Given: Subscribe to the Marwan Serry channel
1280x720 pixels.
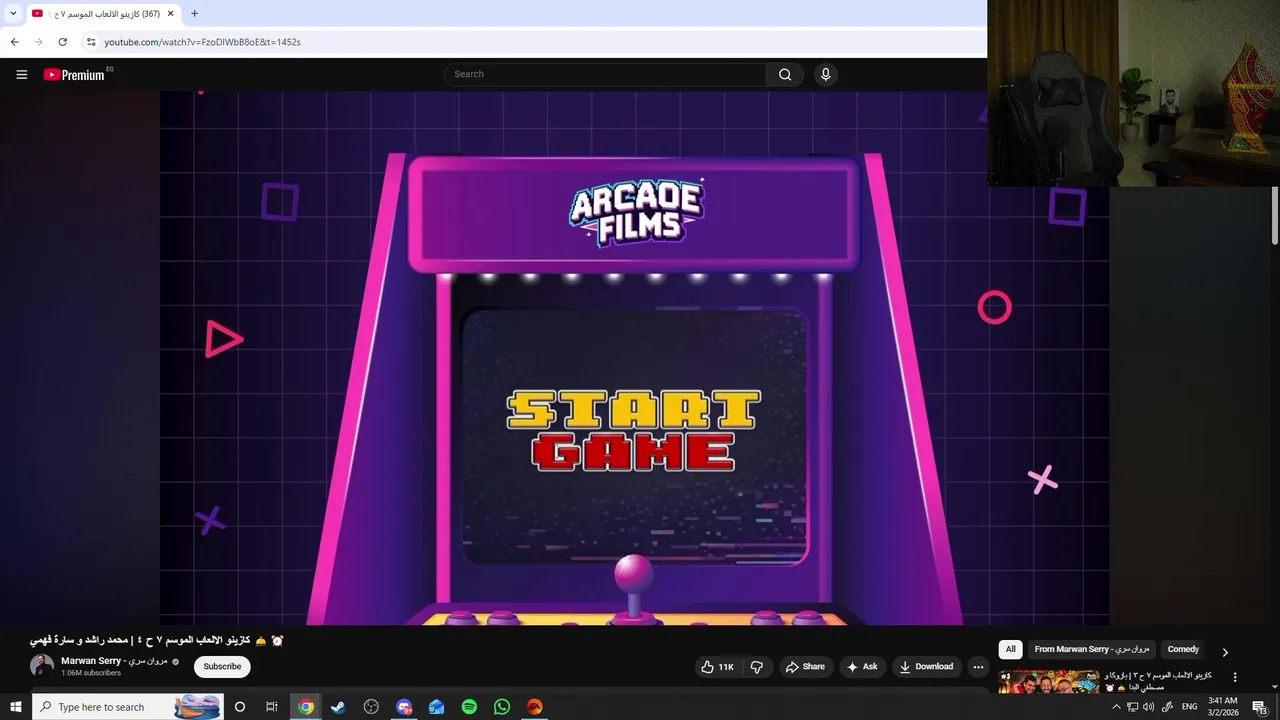Looking at the screenshot, I should click(222, 667).
